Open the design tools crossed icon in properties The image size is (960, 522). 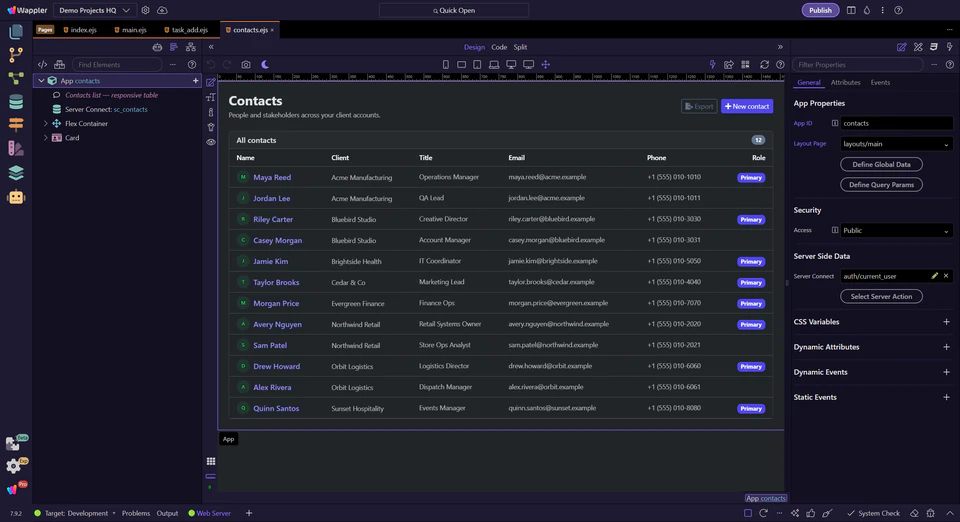(x=918, y=47)
